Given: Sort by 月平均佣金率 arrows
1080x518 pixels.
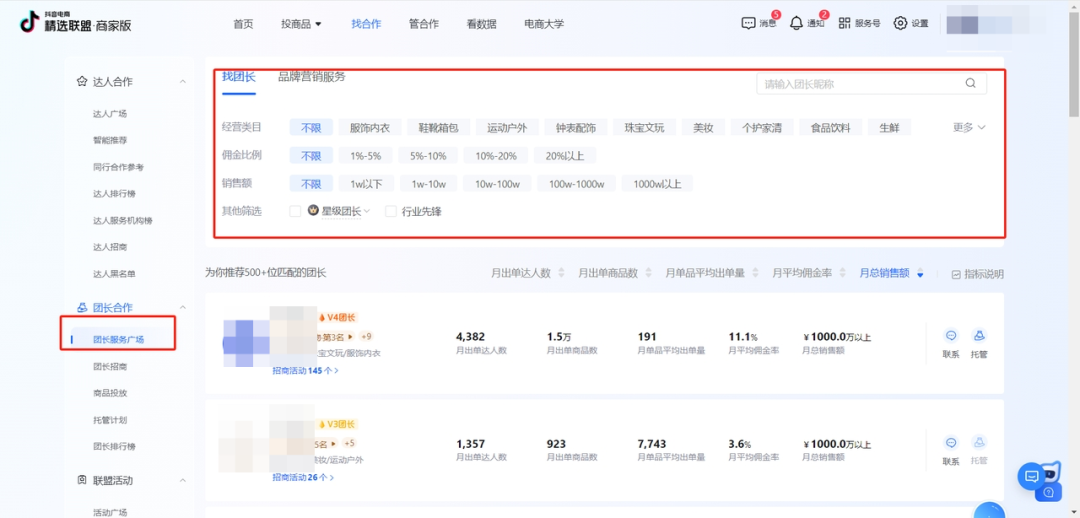Looking at the screenshot, I should coord(842,273).
